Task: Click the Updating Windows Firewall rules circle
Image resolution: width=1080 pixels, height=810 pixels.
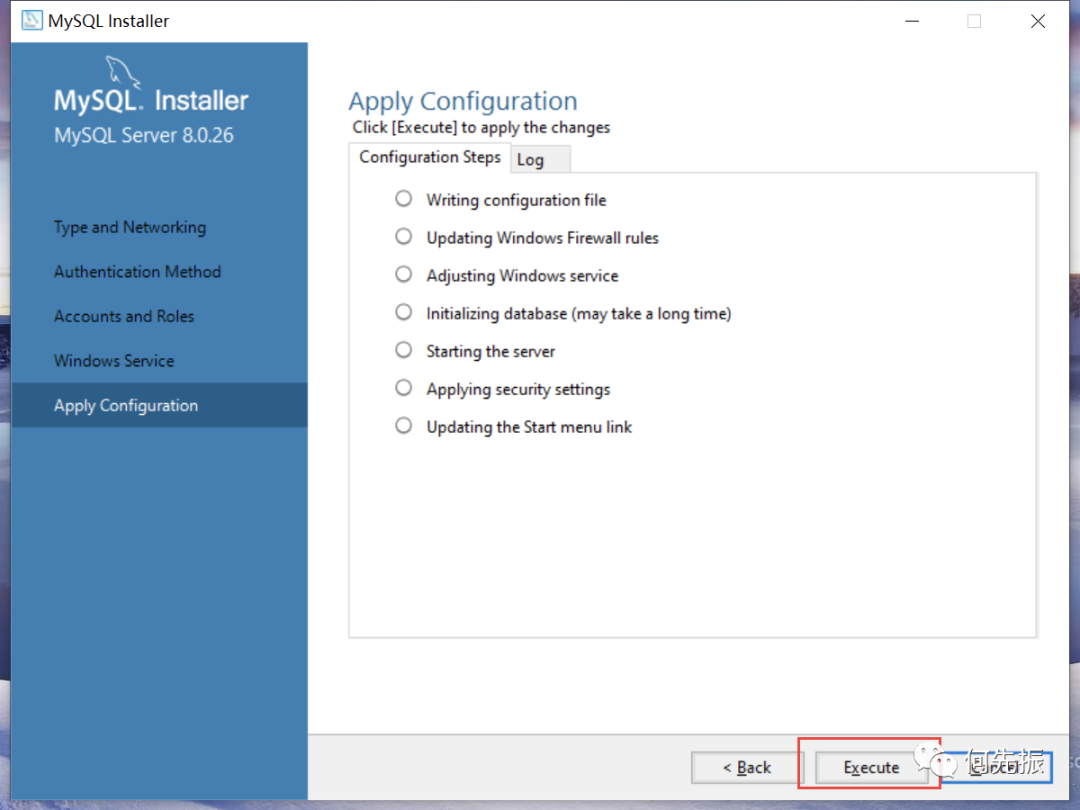Action: pos(404,237)
